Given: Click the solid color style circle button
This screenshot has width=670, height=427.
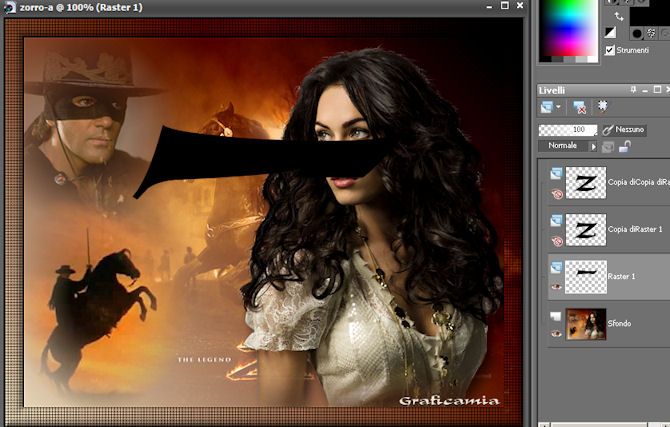Looking at the screenshot, I should [636, 33].
